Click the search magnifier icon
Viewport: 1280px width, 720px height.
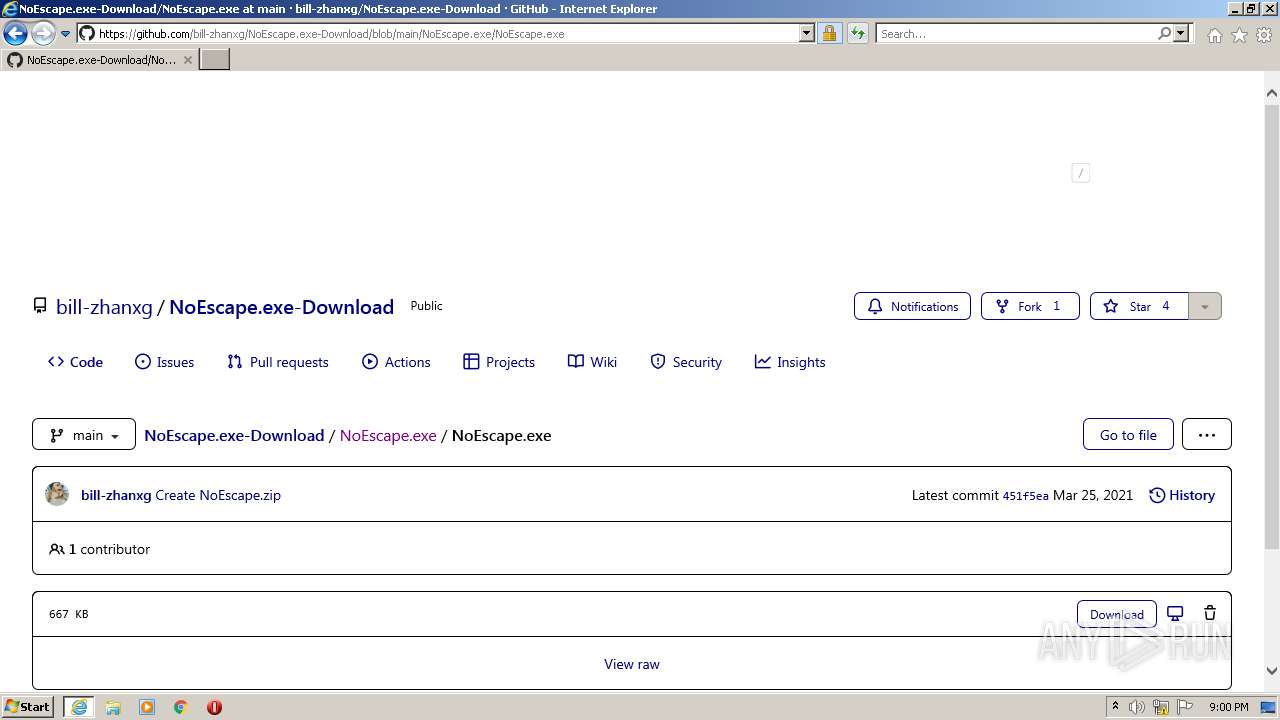pyautogui.click(x=1164, y=33)
